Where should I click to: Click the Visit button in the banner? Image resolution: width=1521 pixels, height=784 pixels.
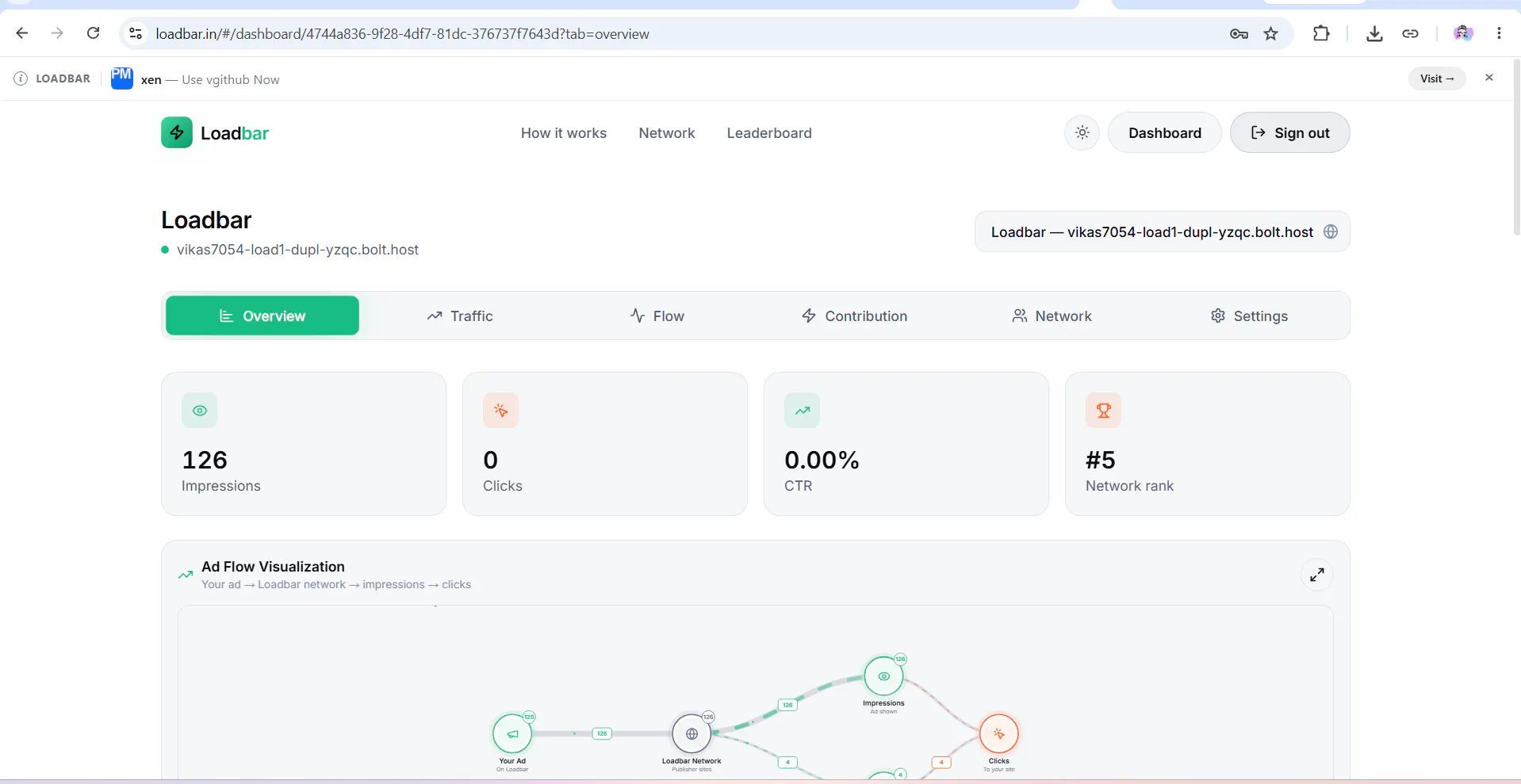tap(1437, 78)
